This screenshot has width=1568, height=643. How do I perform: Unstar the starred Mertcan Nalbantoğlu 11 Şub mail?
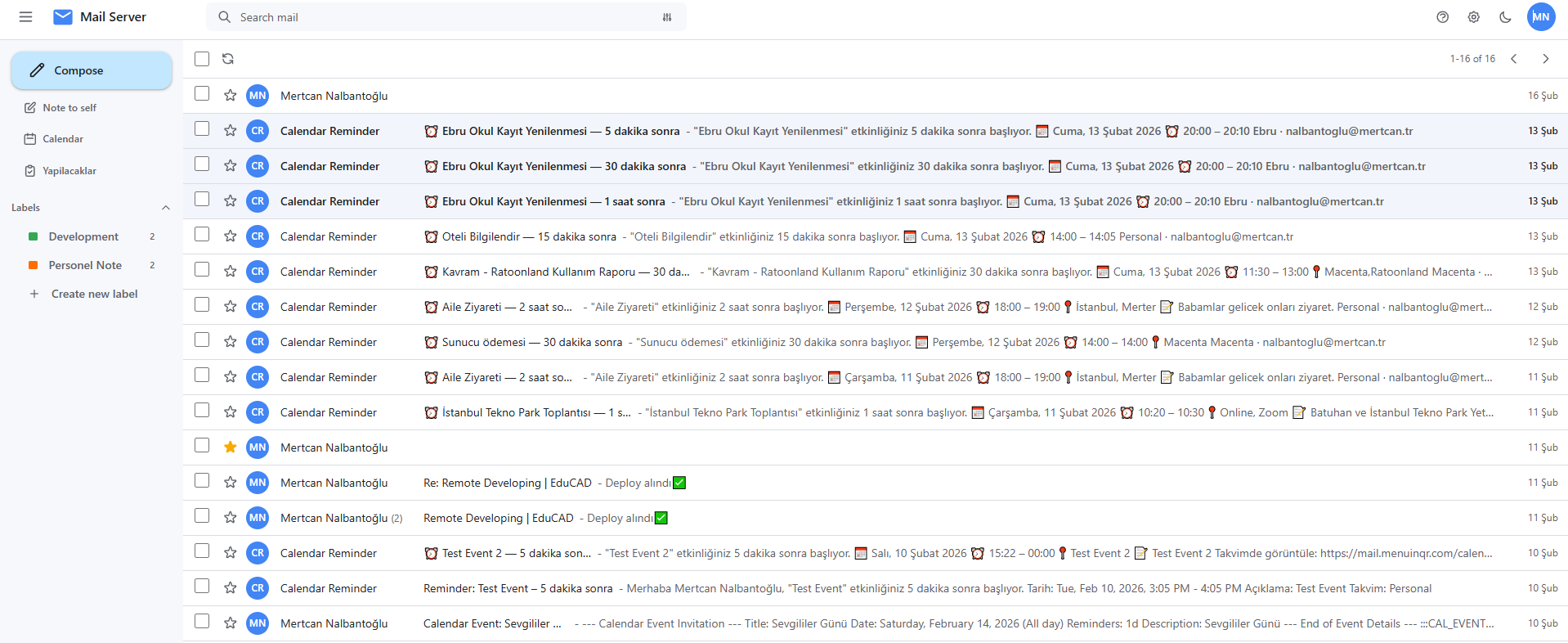tap(231, 447)
